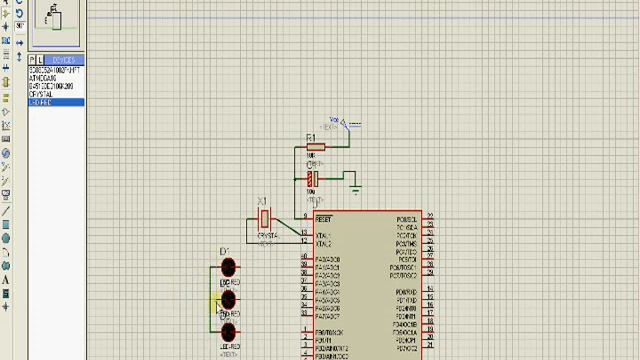640x360 pixels.
Task: Select Wire label mode tool
Action: point(6,41)
